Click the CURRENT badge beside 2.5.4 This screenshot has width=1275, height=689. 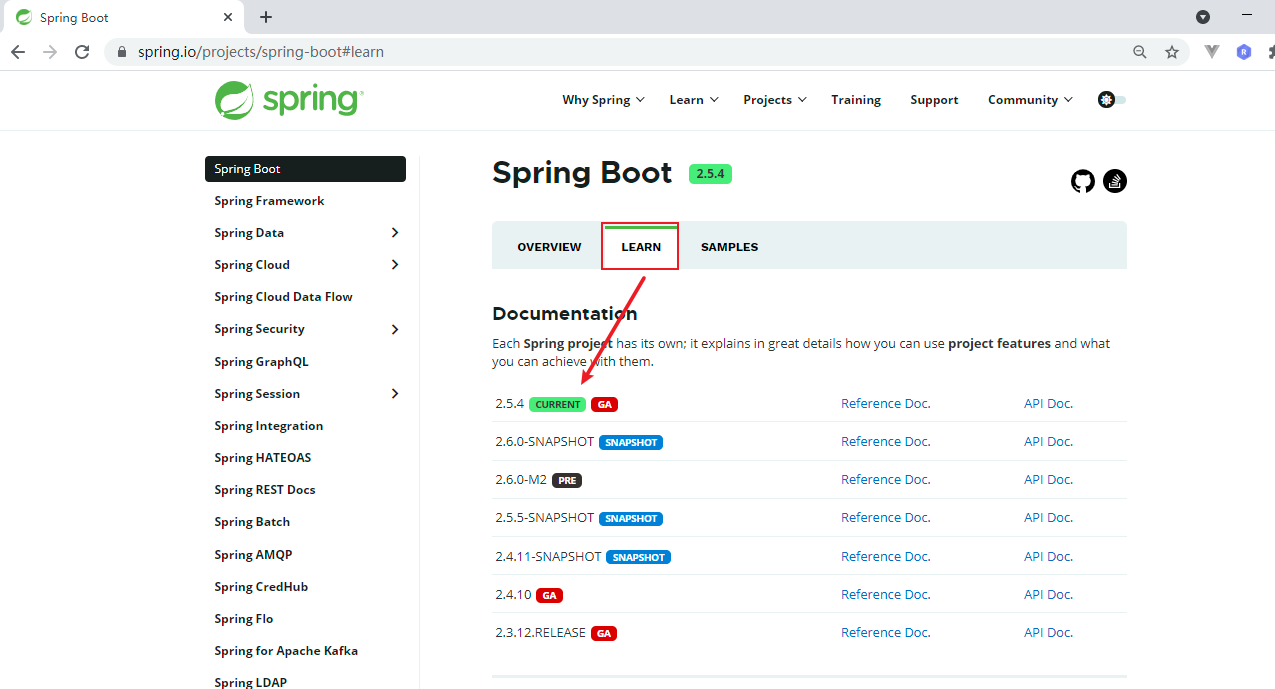tap(557, 404)
